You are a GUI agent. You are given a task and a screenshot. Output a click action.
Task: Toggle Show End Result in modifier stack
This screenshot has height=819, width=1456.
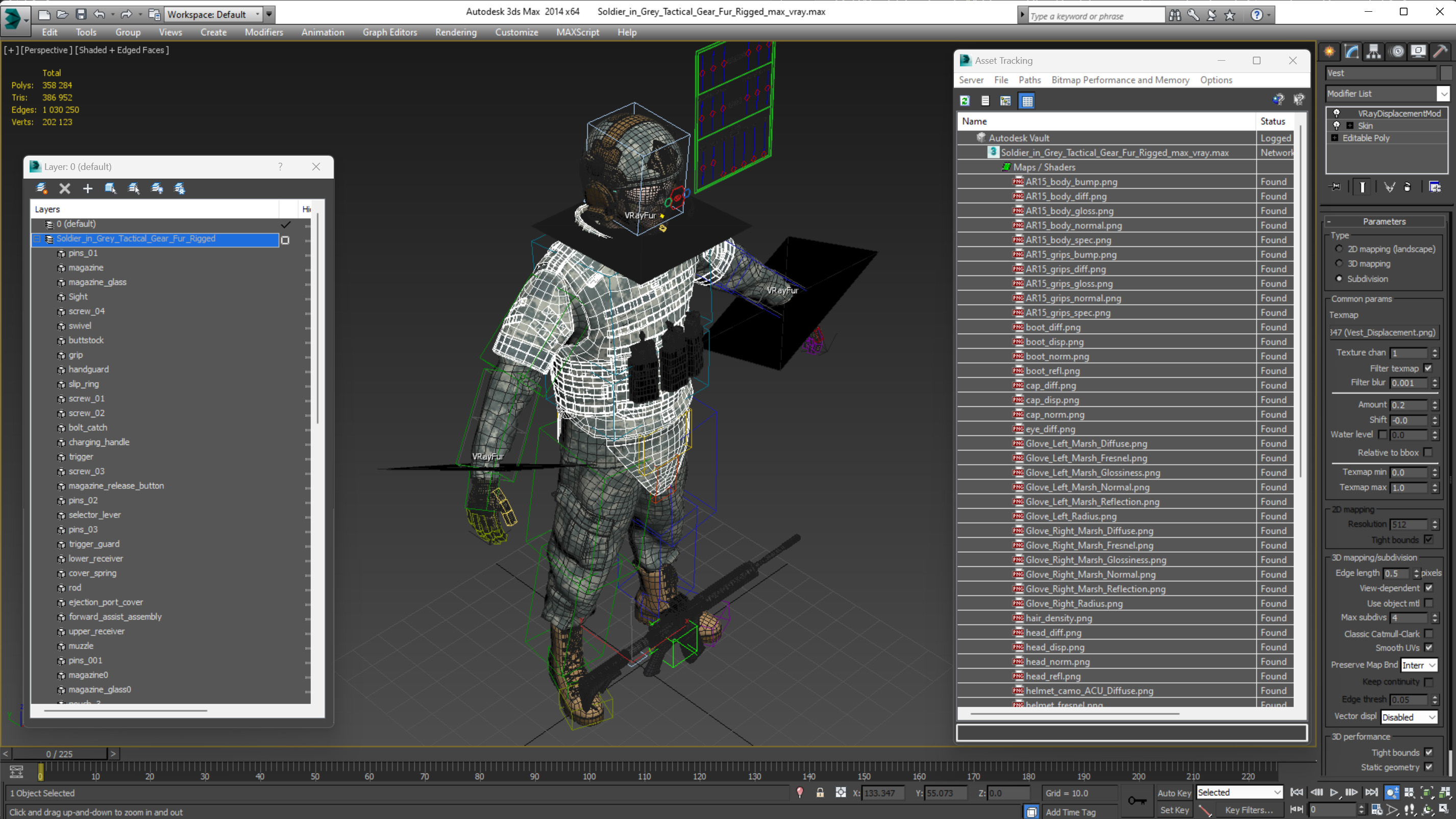click(x=1362, y=187)
